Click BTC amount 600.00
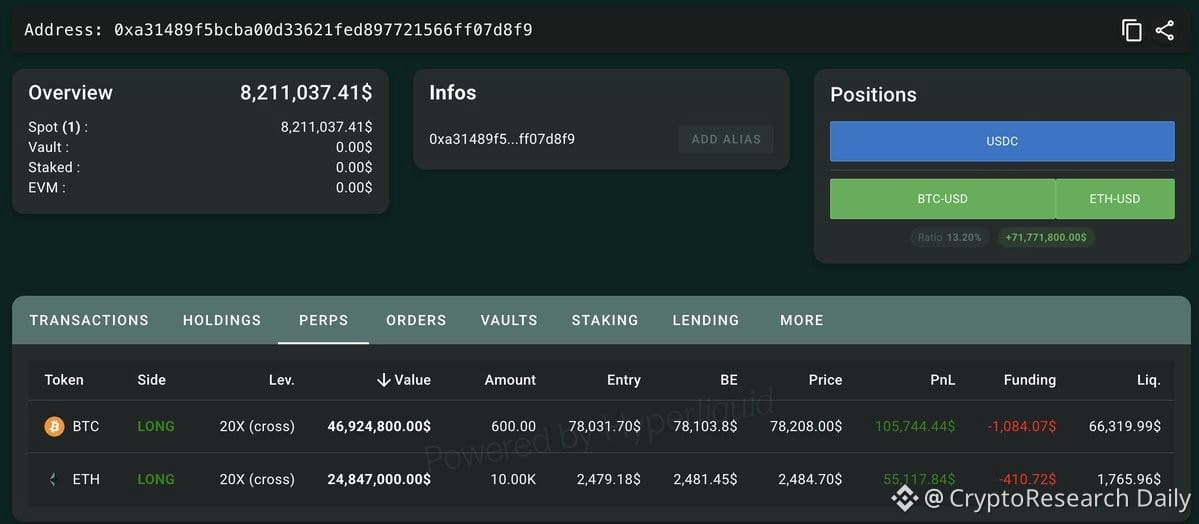Image resolution: width=1199 pixels, height=524 pixels. tap(515, 426)
